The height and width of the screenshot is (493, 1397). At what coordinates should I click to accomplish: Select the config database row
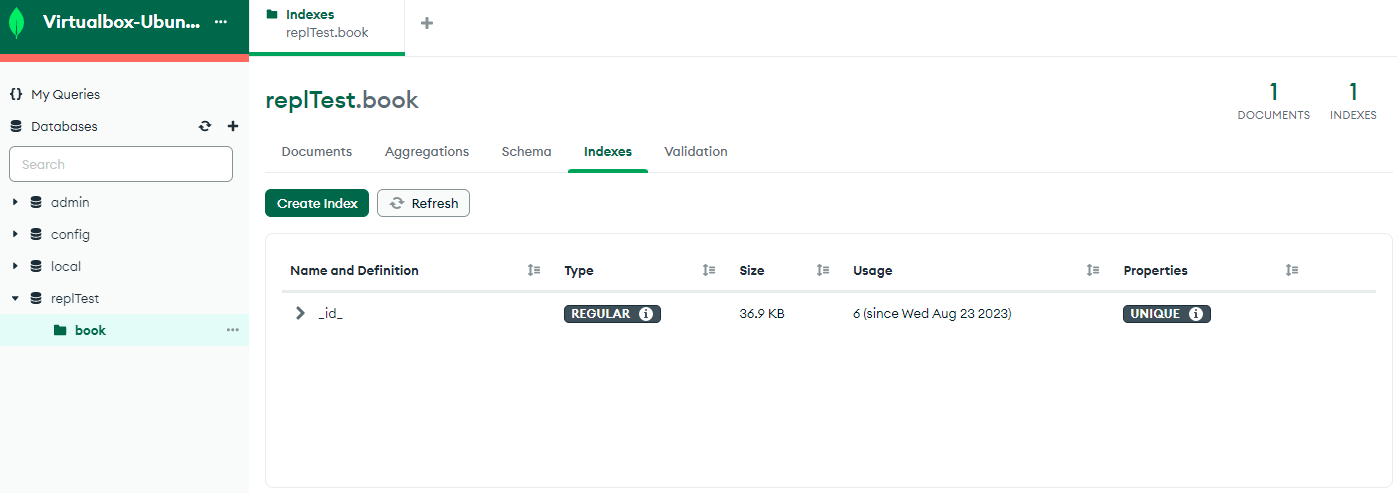(124, 234)
